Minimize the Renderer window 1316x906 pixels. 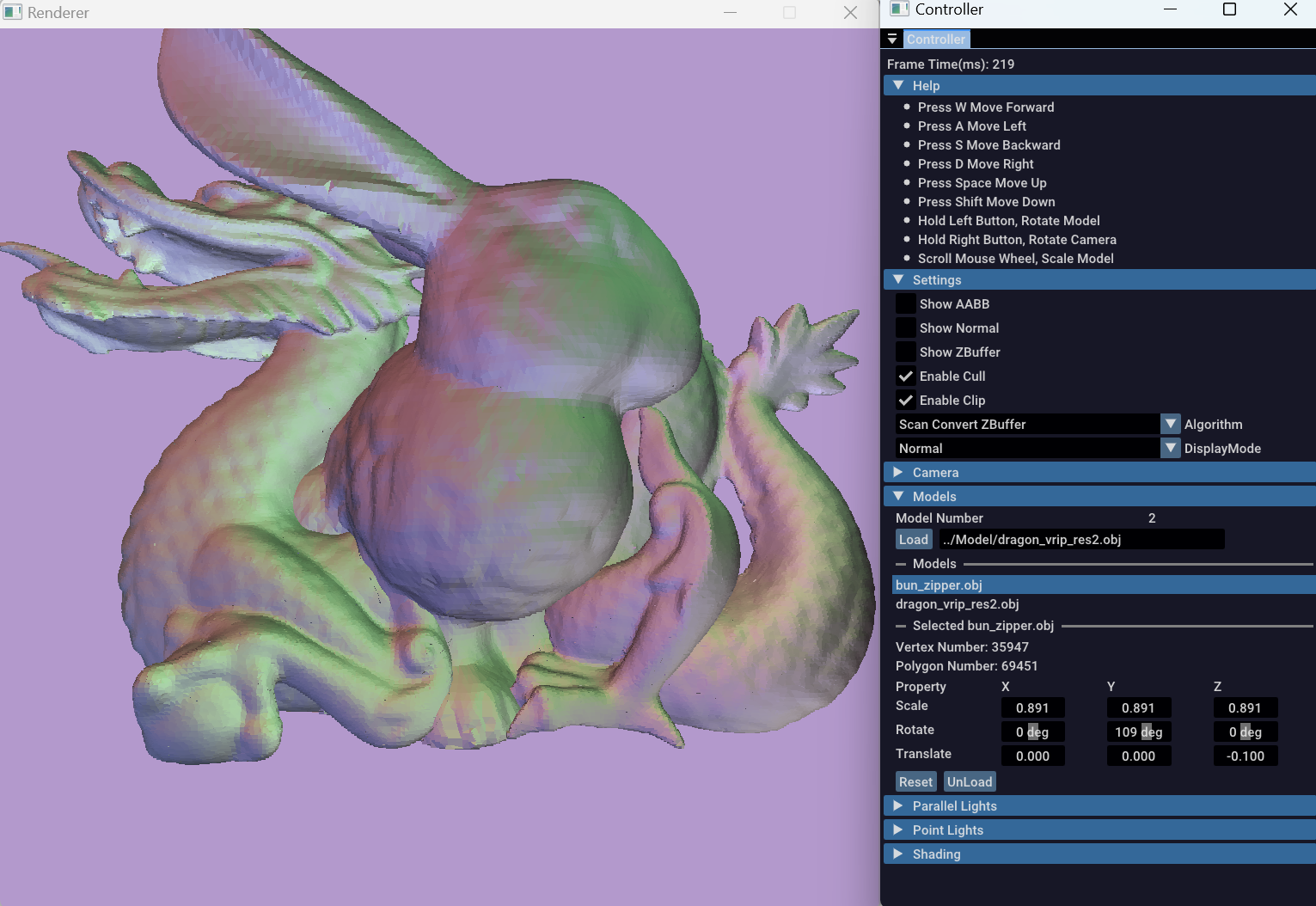pos(730,13)
